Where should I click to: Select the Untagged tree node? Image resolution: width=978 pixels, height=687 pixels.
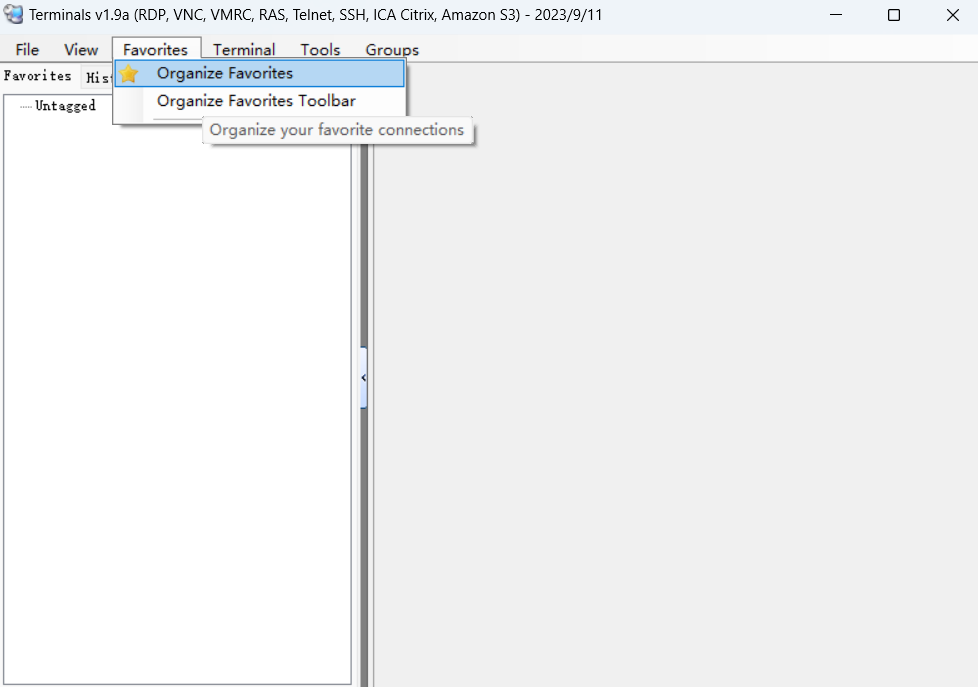pos(65,105)
